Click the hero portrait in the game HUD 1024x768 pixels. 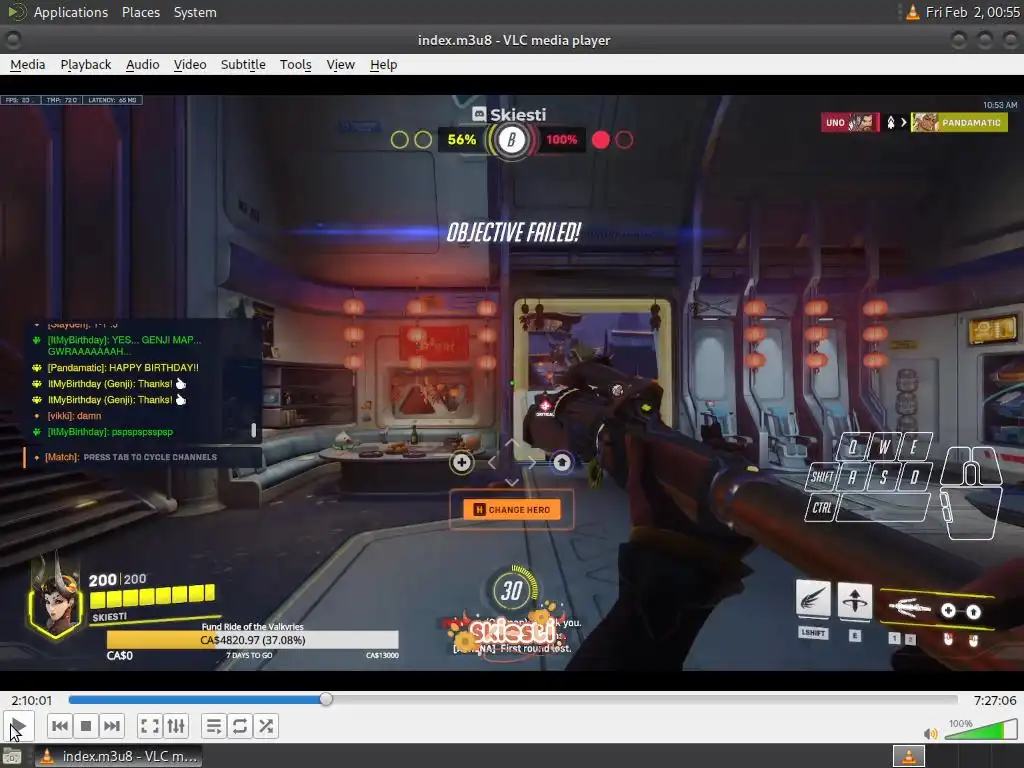coord(56,600)
